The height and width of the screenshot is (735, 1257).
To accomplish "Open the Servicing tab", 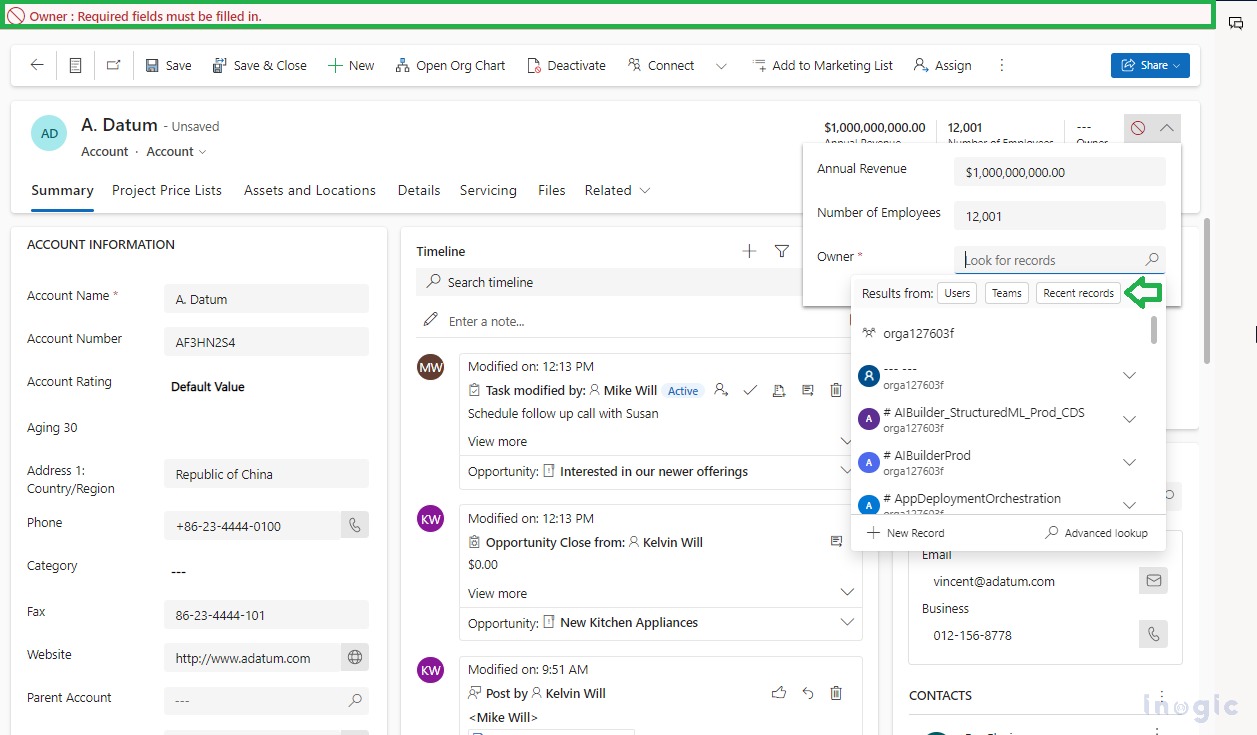I will [x=488, y=190].
